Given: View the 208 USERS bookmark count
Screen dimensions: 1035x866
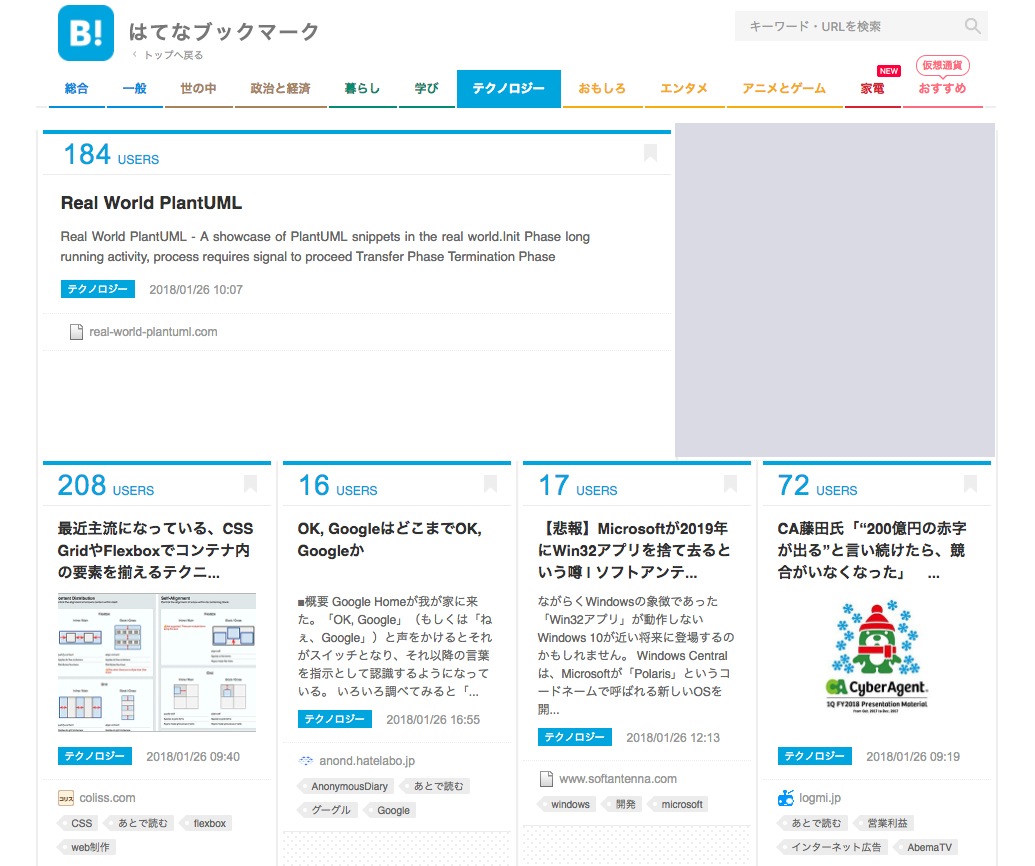Looking at the screenshot, I should pos(106,485).
